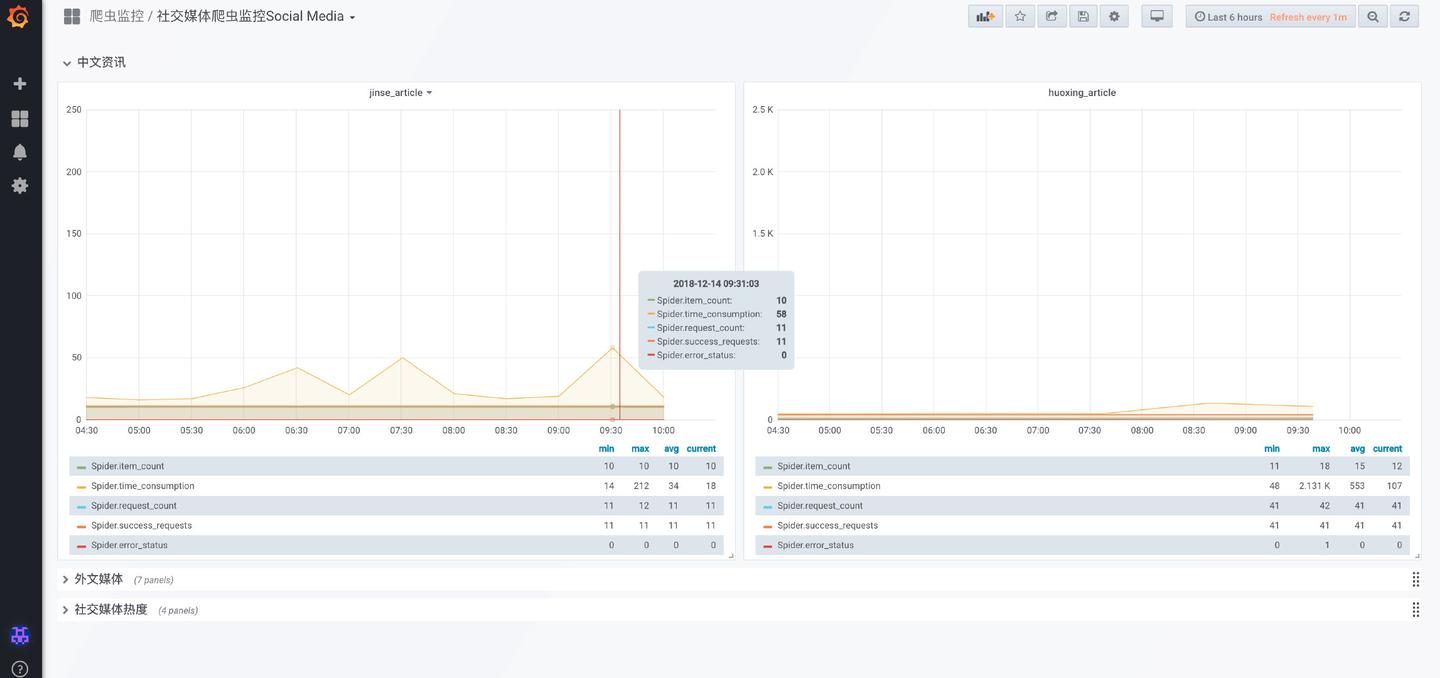The width and height of the screenshot is (1440, 678).
Task: Sort jinse_article legend by current
Action: 701,449
